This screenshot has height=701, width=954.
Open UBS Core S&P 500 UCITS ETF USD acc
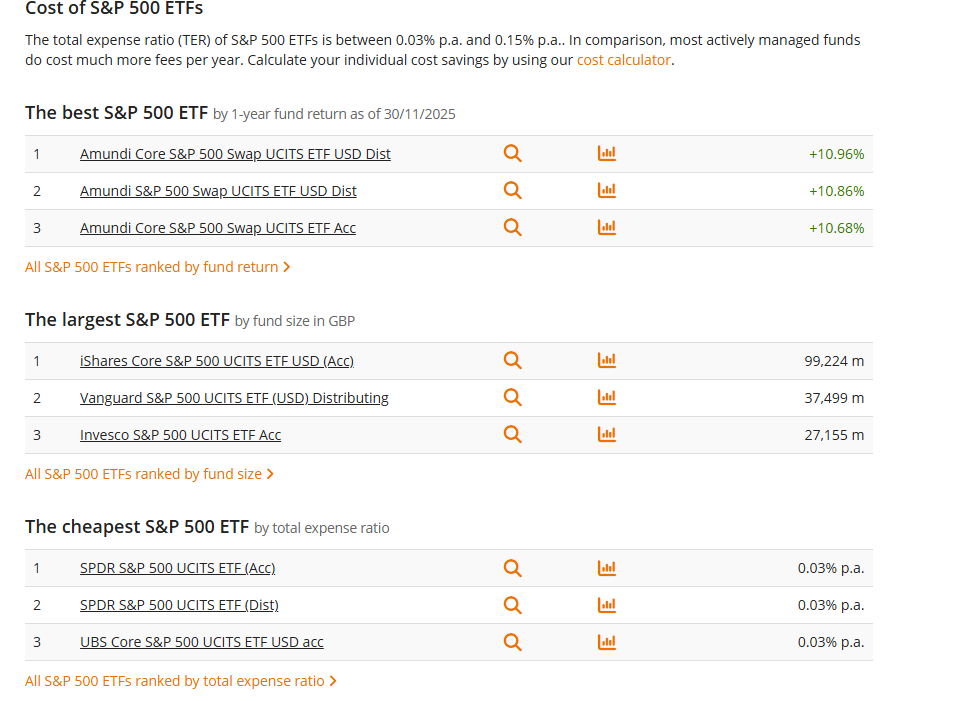(x=201, y=642)
